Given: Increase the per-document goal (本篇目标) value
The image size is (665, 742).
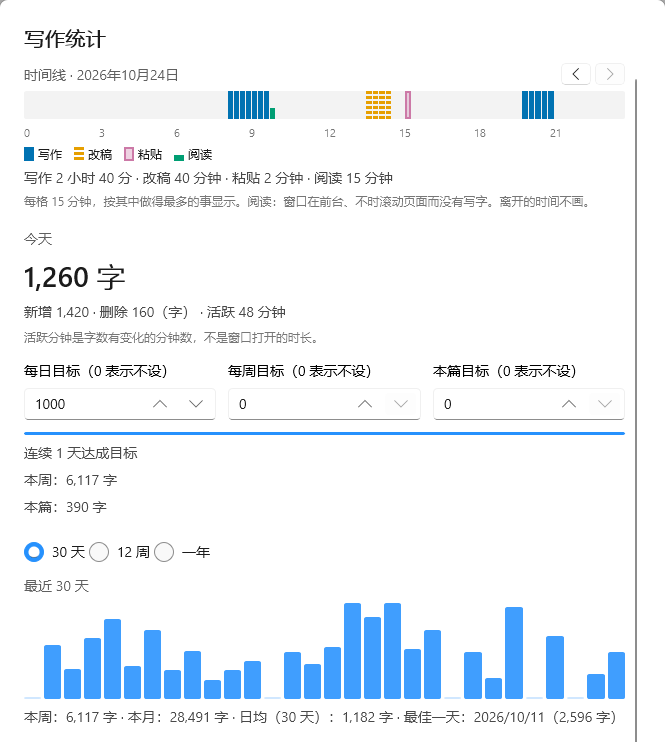Looking at the screenshot, I should (x=569, y=404).
